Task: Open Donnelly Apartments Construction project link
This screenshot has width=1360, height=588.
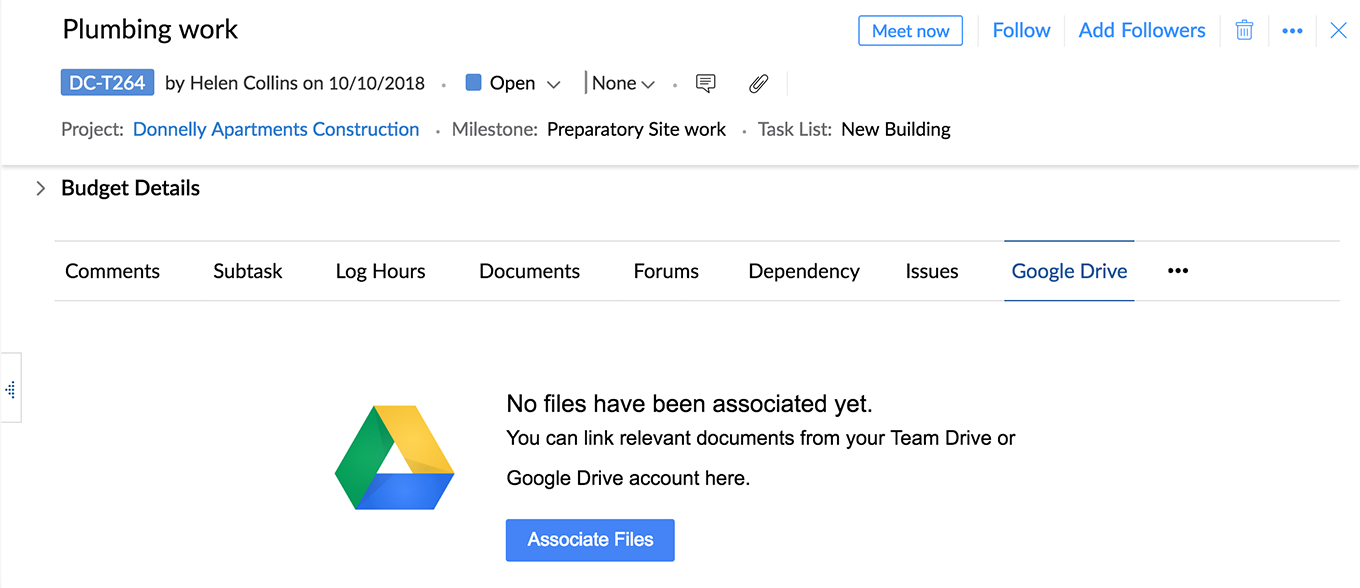Action: [x=276, y=129]
